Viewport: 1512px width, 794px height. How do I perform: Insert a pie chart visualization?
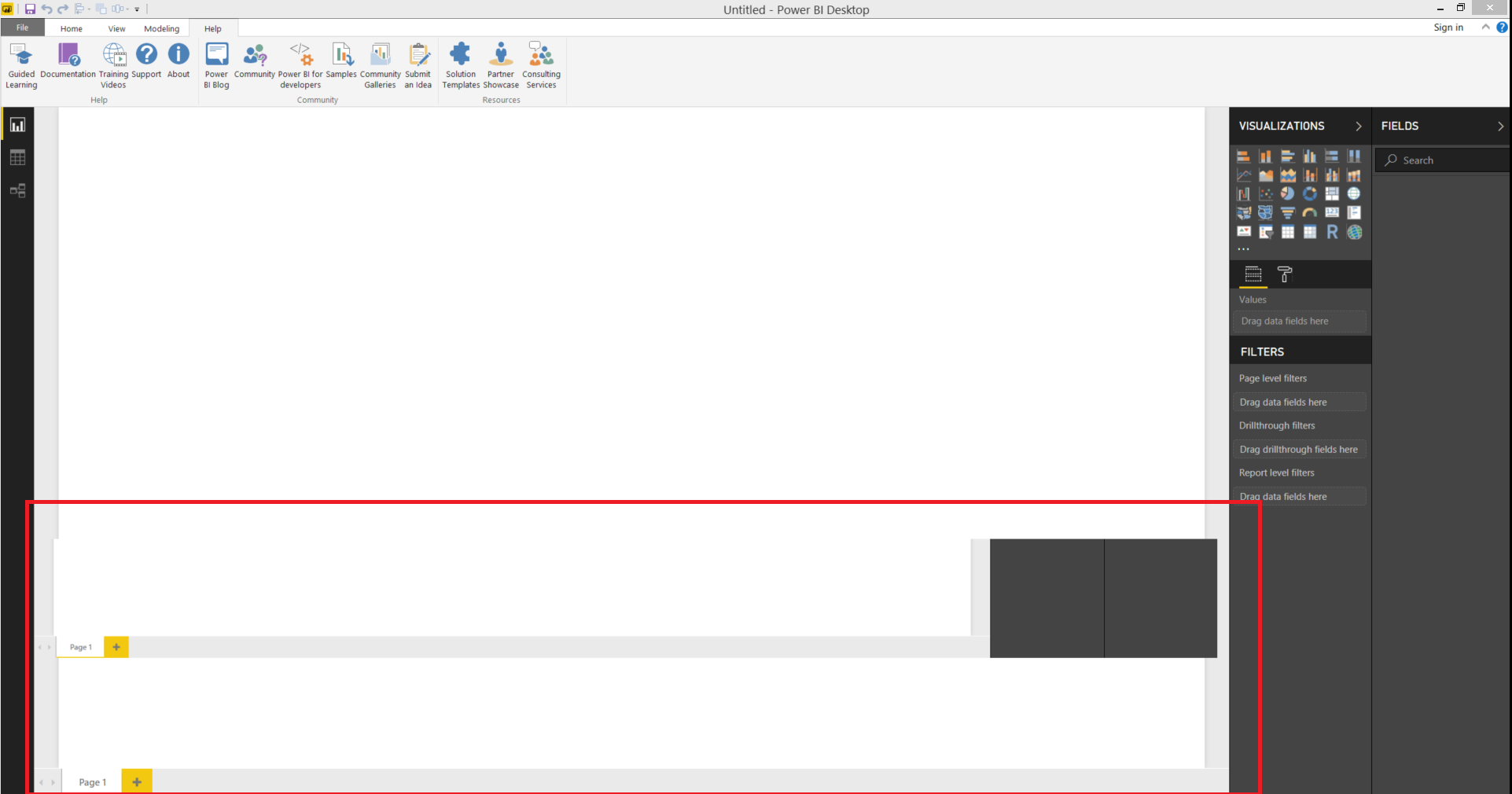(x=1288, y=193)
